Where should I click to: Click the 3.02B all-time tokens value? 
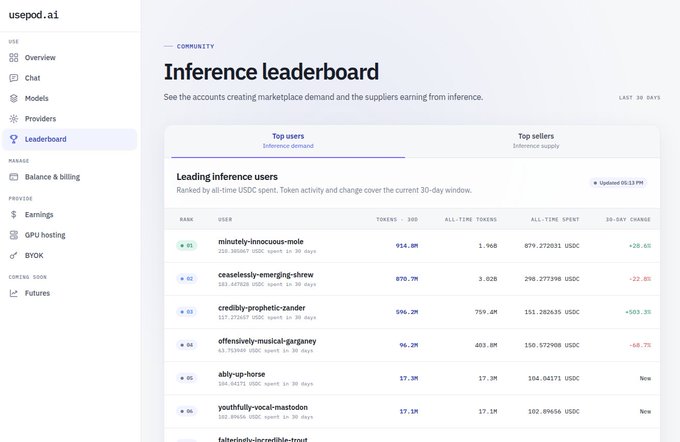(x=488, y=279)
